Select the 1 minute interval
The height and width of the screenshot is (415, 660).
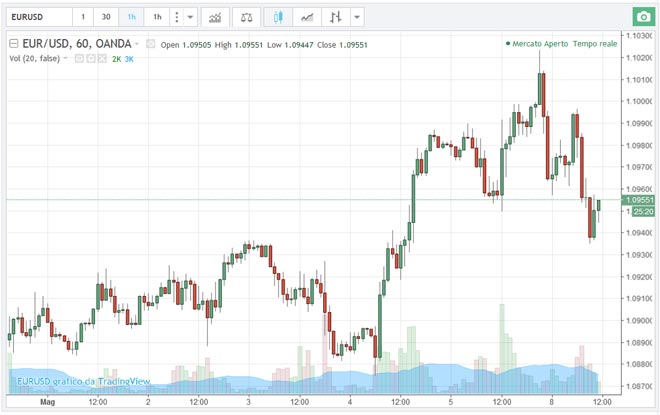point(83,17)
